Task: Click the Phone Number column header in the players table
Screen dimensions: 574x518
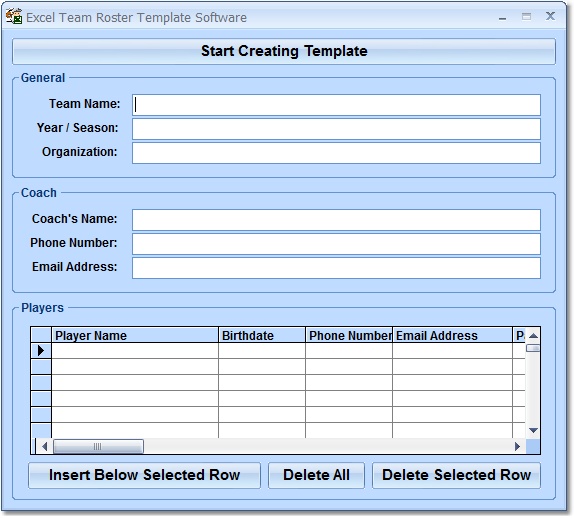Action: (349, 335)
